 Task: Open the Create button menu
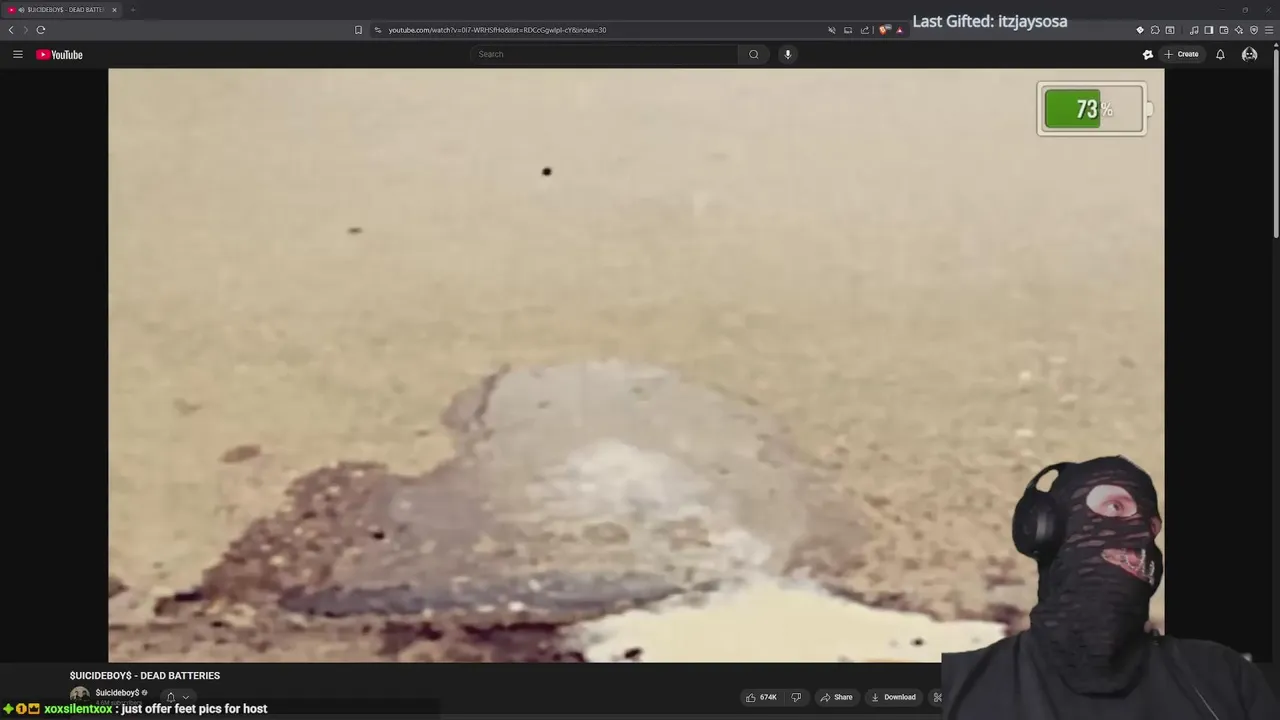point(1182,54)
